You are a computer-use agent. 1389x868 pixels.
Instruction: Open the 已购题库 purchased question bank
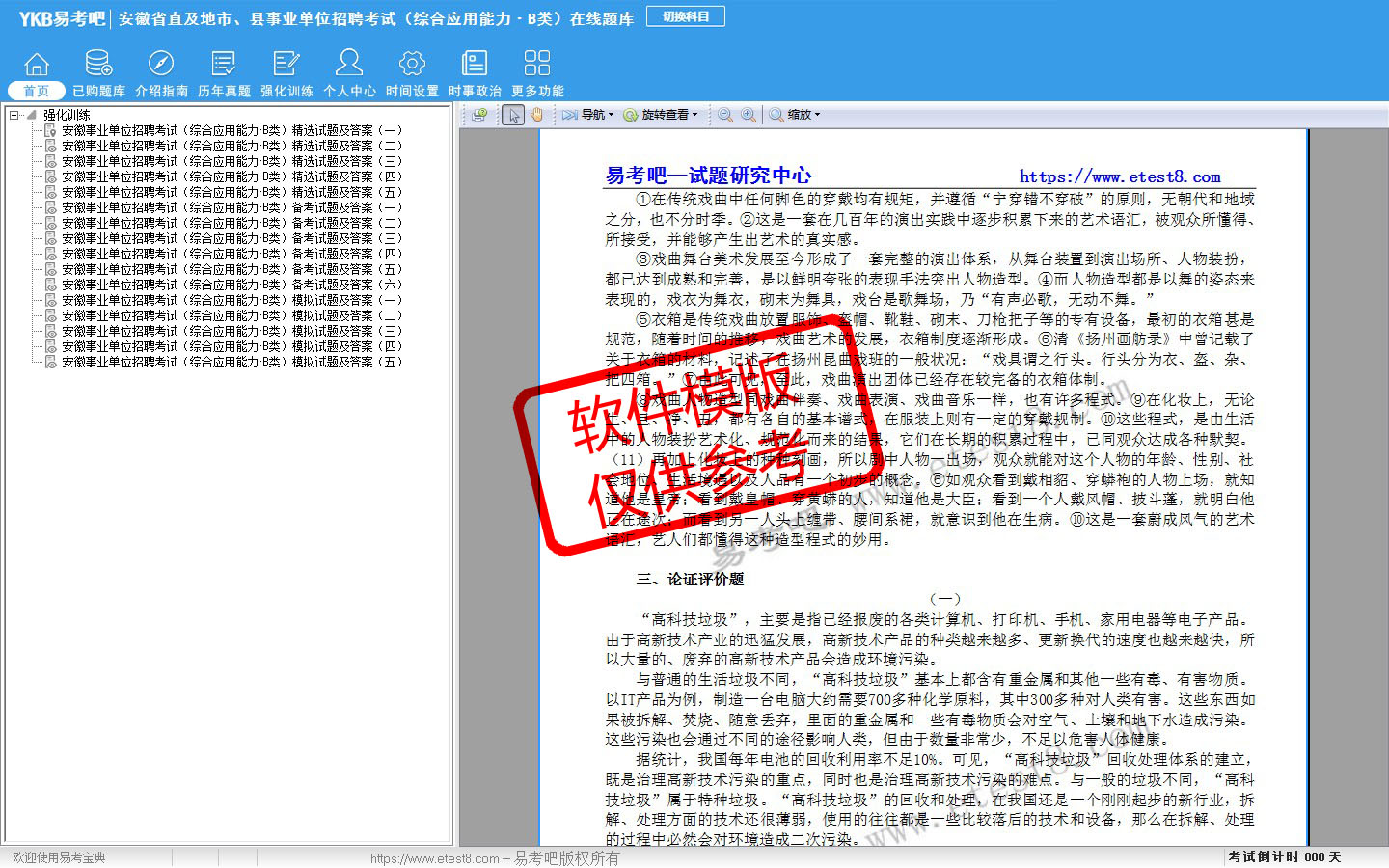pos(98,72)
